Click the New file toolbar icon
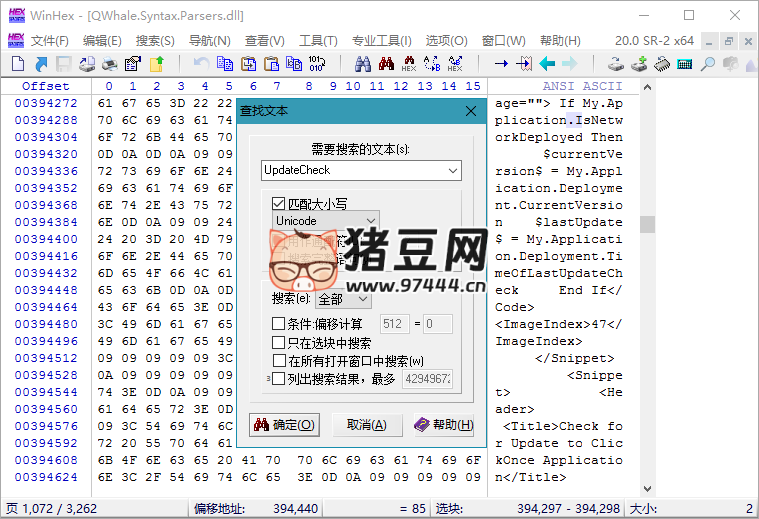Screen dimensions: 759x519 click(x=18, y=63)
